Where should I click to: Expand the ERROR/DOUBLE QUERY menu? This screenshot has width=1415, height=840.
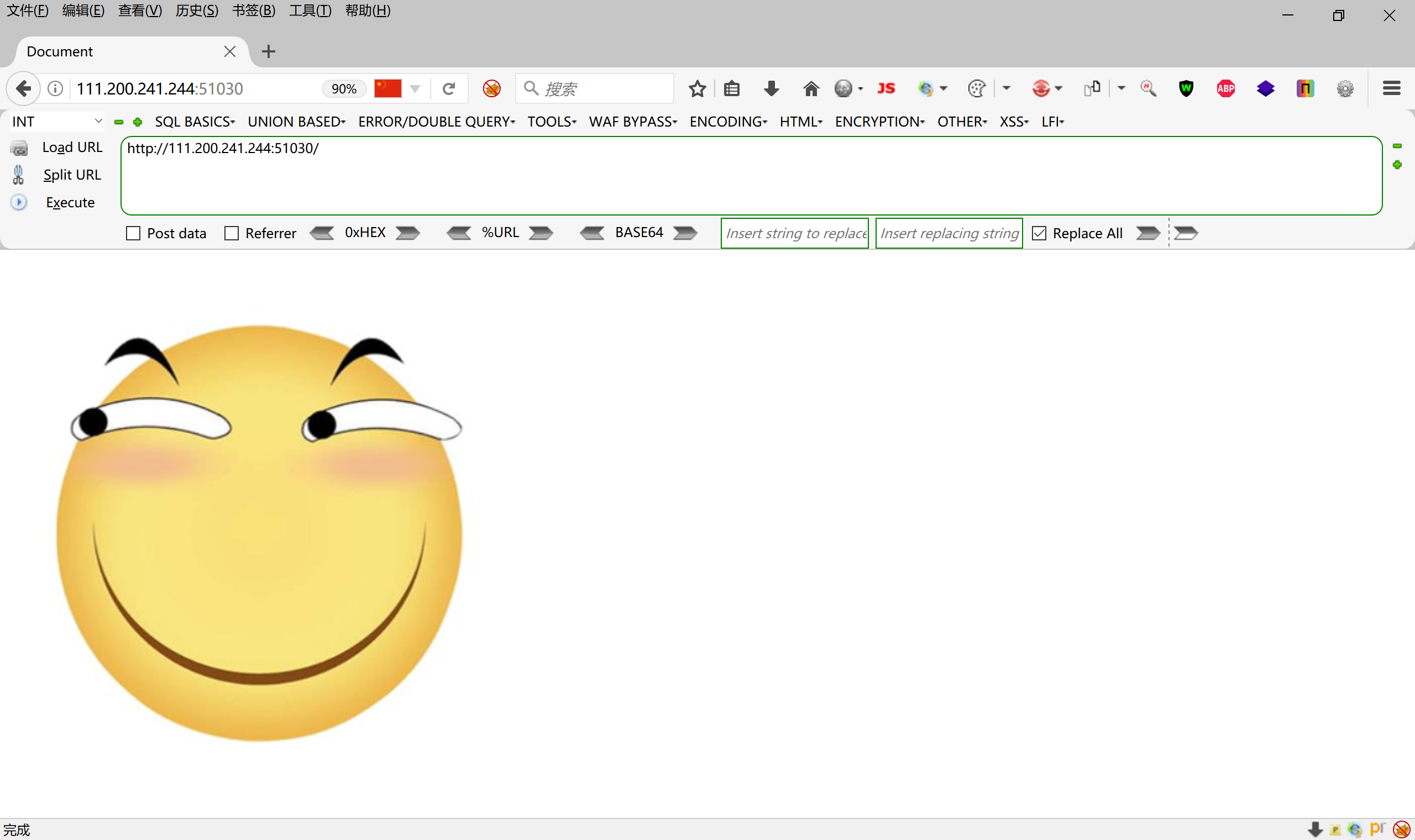click(x=437, y=122)
